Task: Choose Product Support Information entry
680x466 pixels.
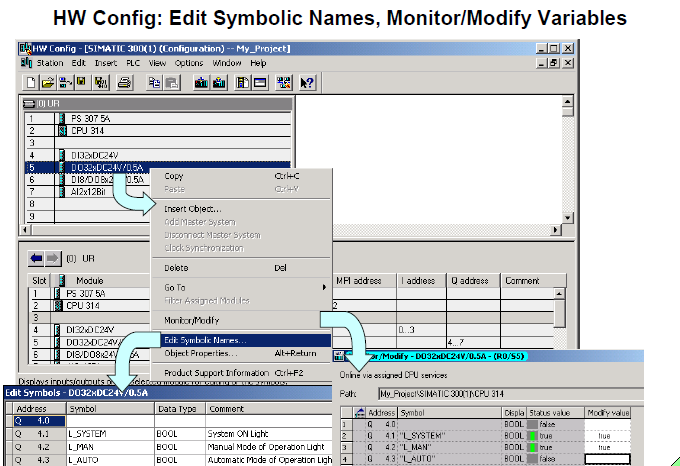Action: point(241,373)
